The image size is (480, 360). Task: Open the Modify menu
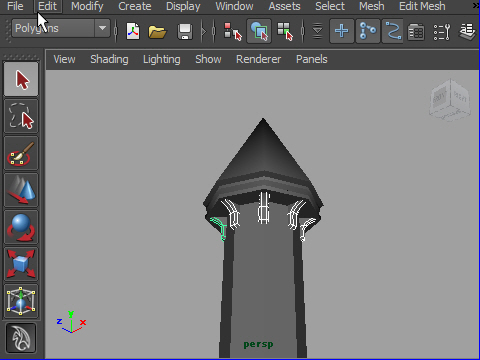87,6
